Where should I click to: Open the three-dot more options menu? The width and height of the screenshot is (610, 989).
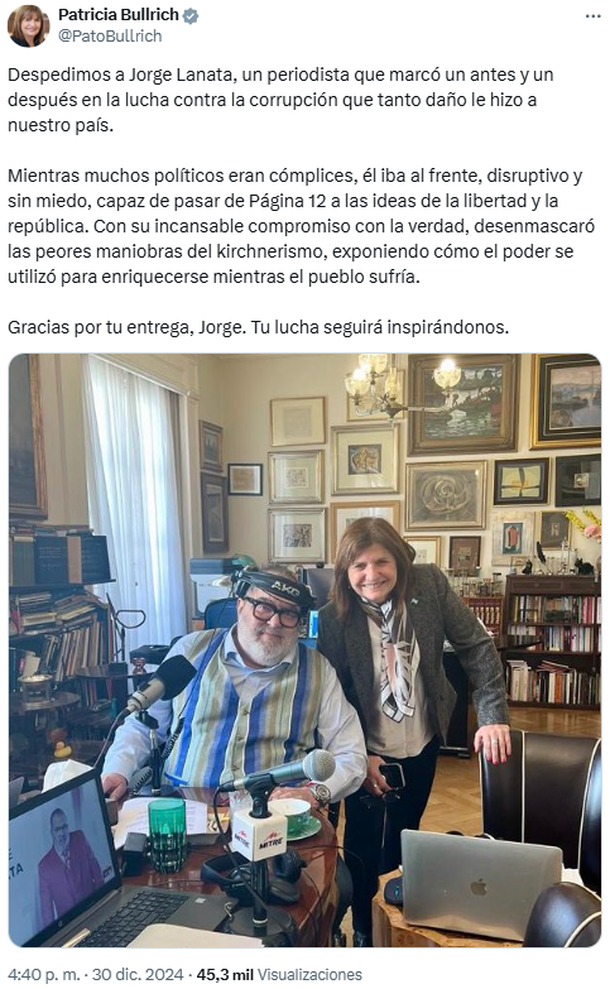pos(592,16)
